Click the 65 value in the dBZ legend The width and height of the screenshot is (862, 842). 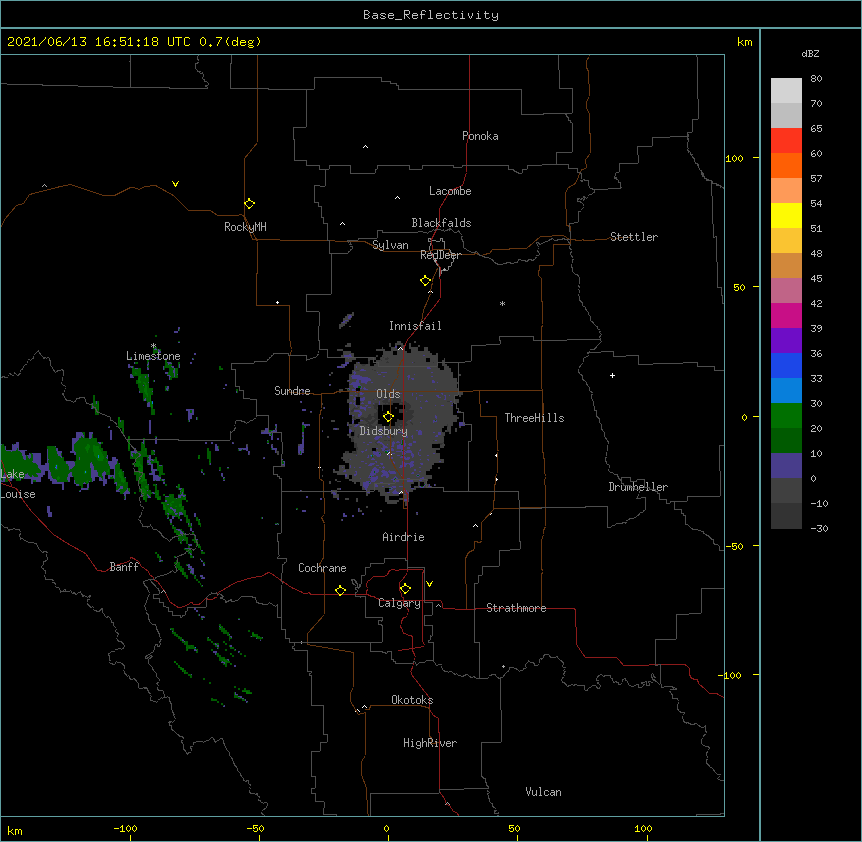816,128
